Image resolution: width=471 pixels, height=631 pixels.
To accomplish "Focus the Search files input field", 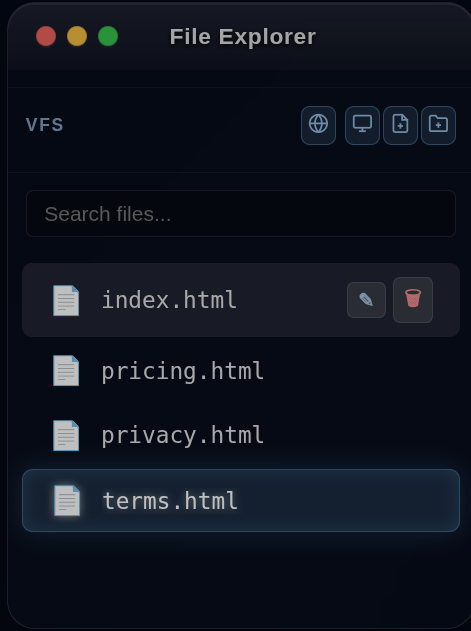I will pyautogui.click(x=241, y=213).
